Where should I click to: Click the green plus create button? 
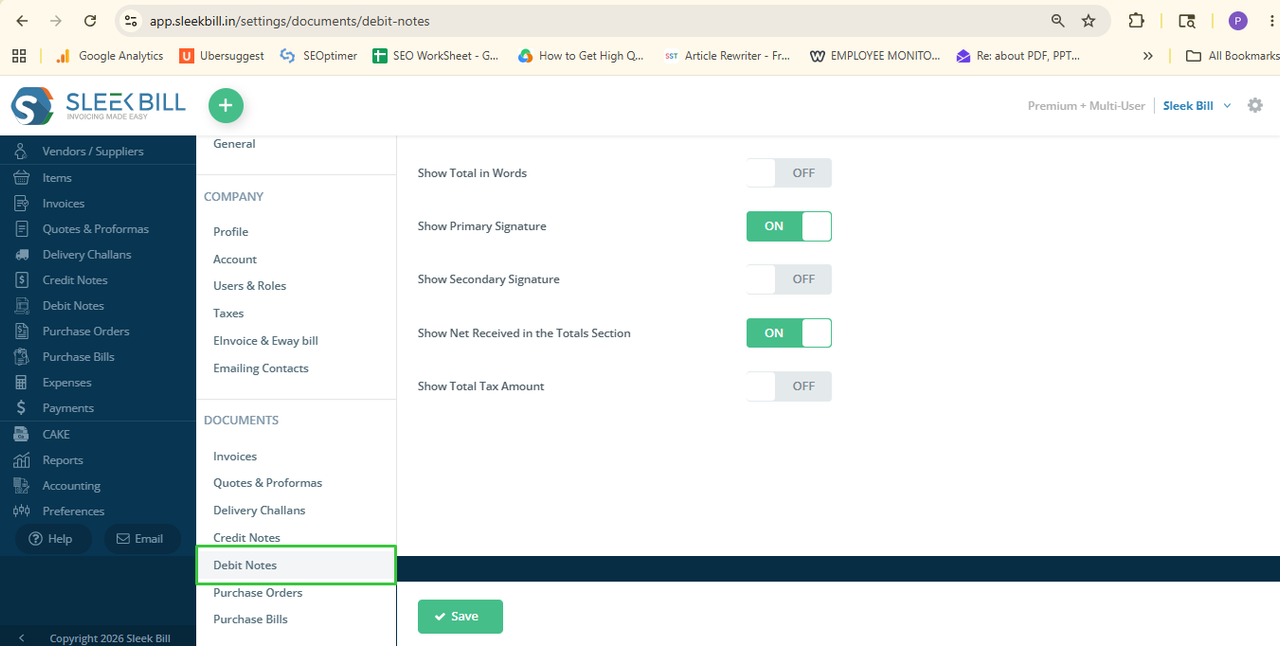(x=226, y=105)
